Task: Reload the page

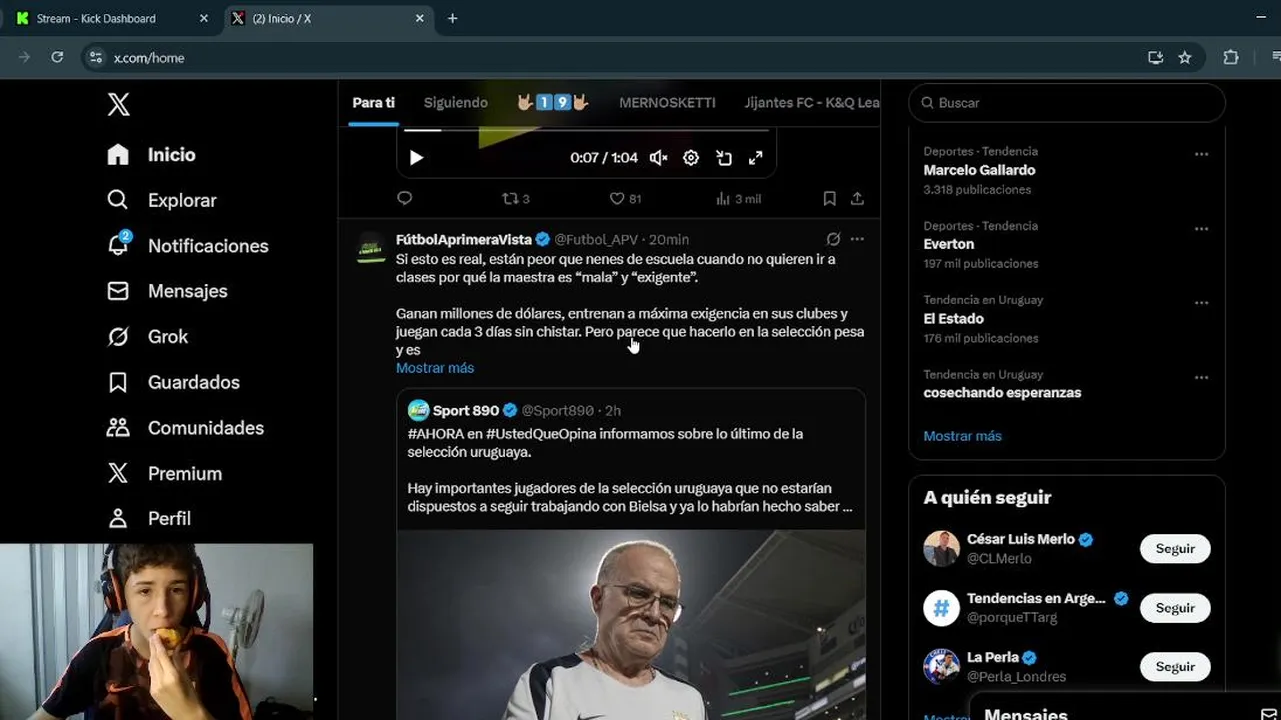Action: point(57,57)
